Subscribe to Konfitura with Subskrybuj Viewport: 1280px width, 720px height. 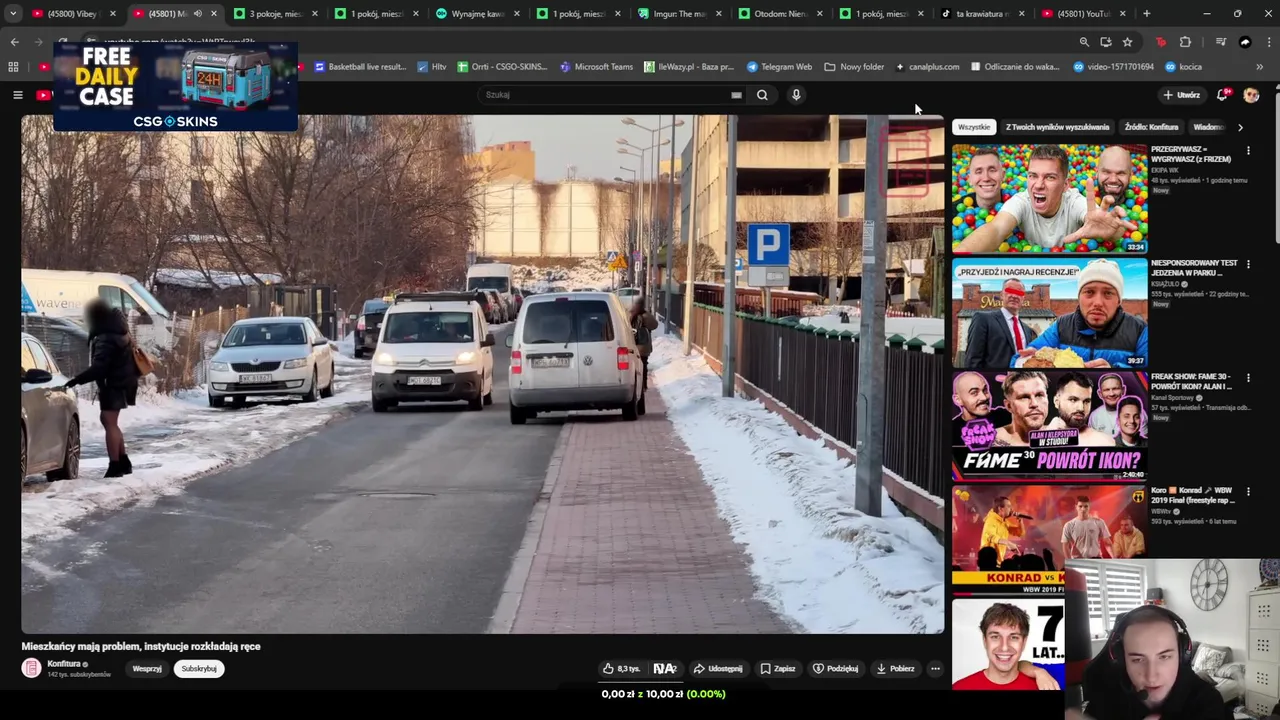[x=199, y=668]
